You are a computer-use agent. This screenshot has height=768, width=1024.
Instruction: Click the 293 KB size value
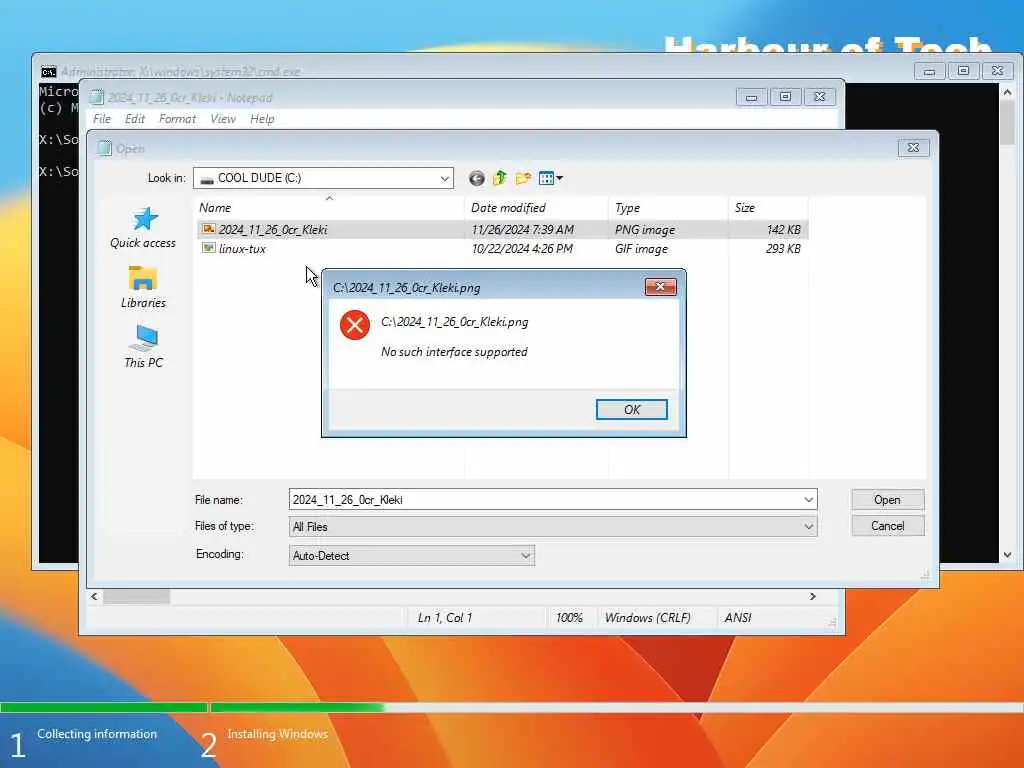point(783,249)
